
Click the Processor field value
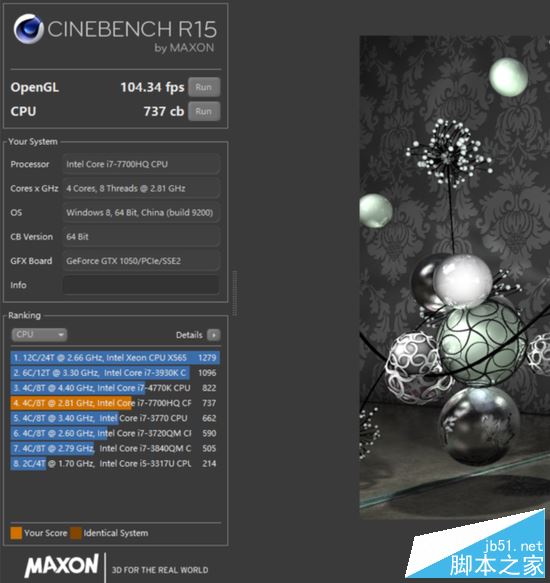click(x=141, y=164)
